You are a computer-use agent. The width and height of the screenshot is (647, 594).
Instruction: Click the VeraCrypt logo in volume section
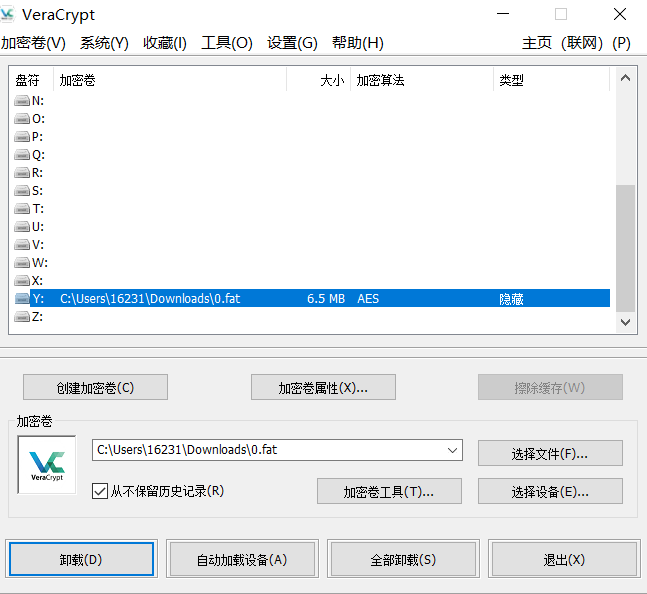[x=47, y=465]
